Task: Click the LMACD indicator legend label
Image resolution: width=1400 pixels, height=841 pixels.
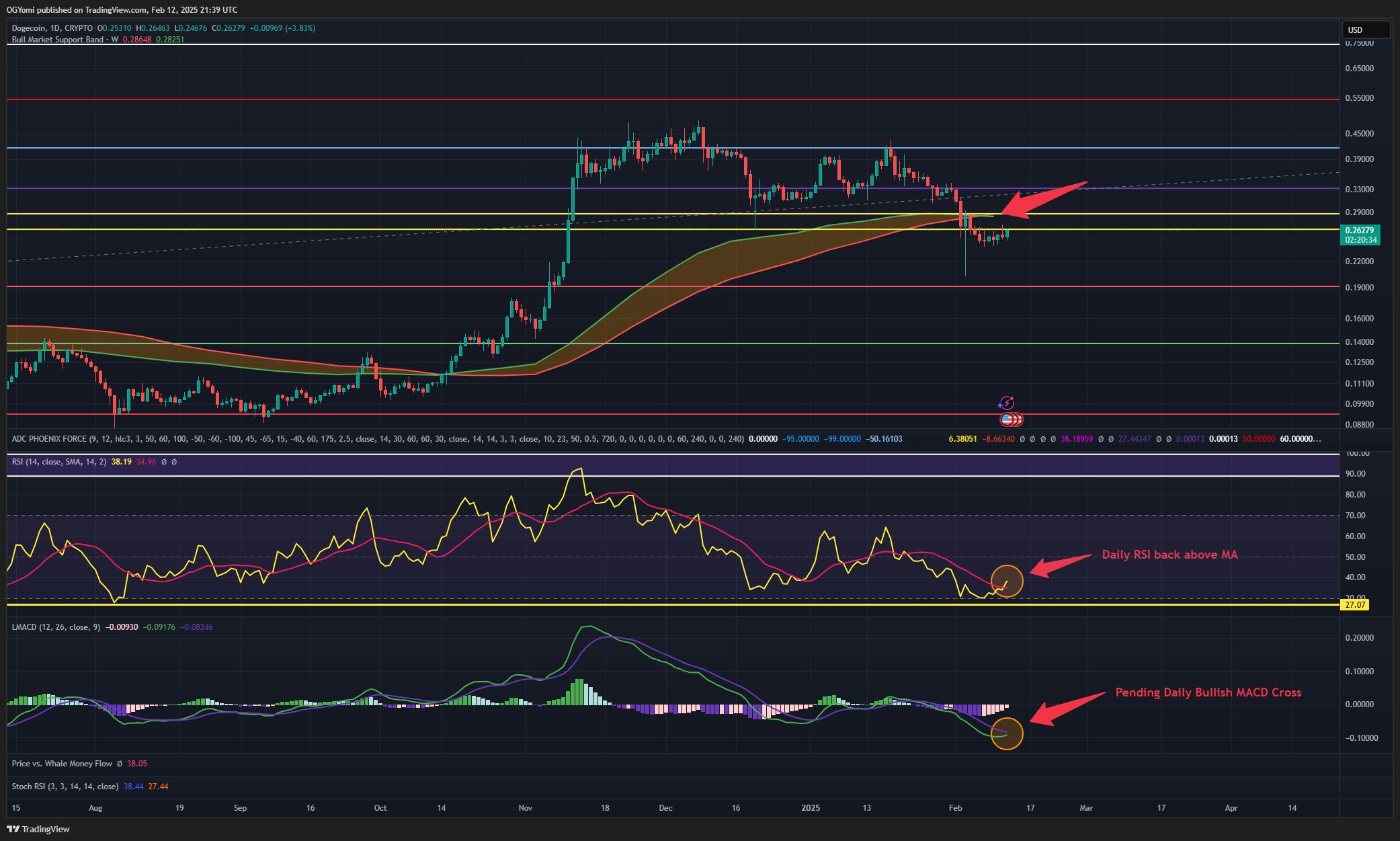Action: (x=55, y=627)
